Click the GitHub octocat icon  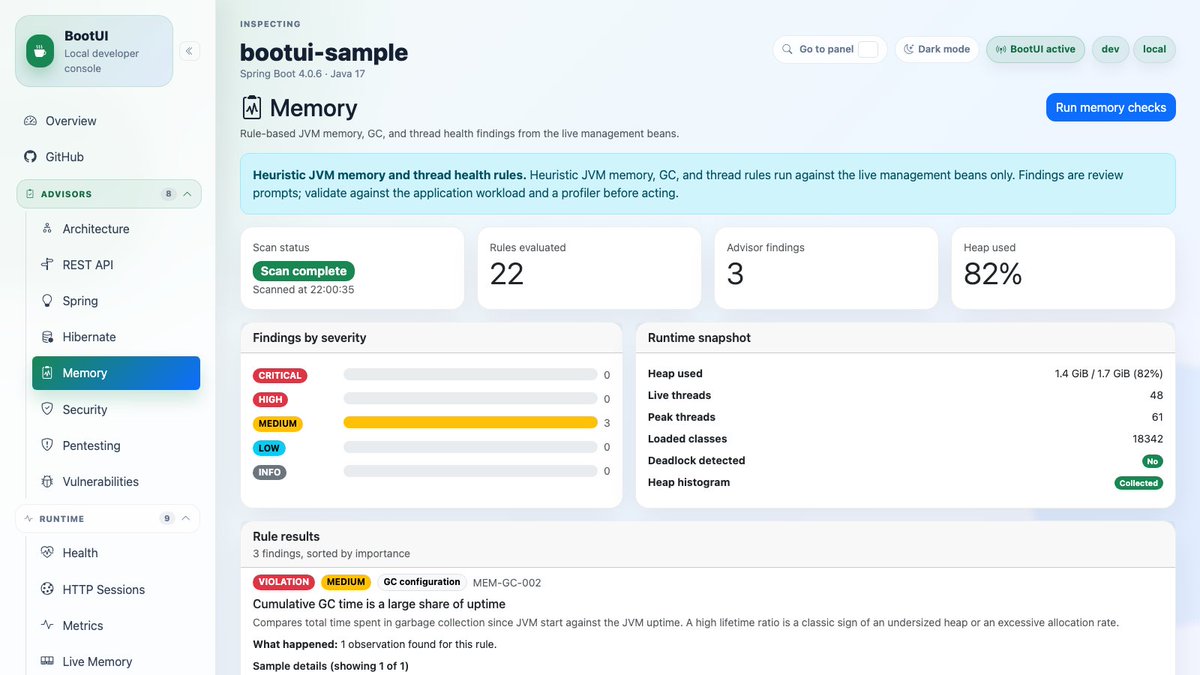[30, 157]
